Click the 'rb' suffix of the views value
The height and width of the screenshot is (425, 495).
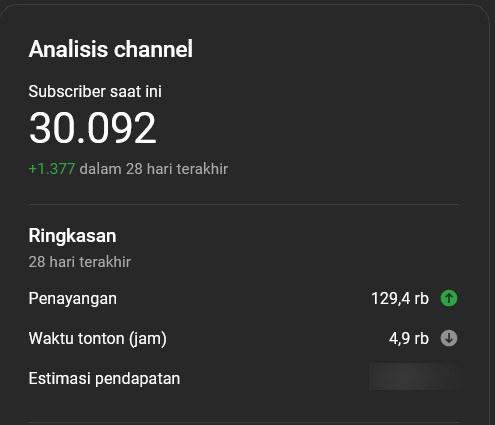pyautogui.click(x=421, y=298)
